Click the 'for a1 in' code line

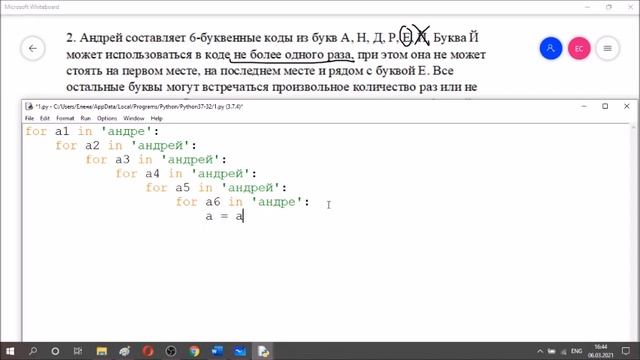(92, 131)
